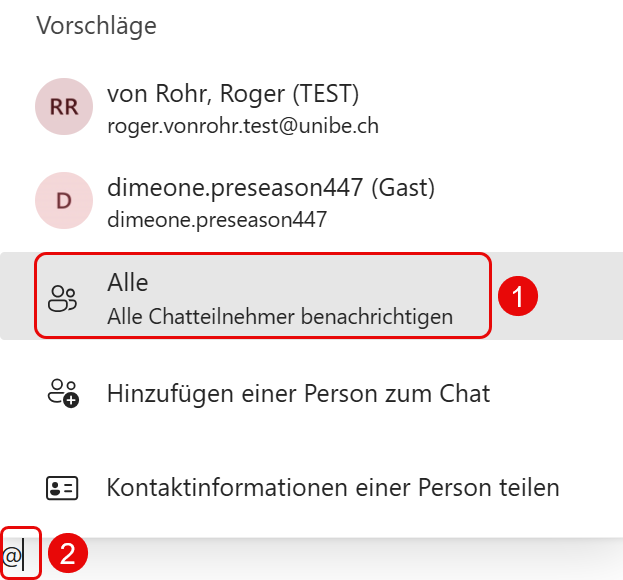623x580 pixels.
Task: Click the Alle group people icon
Action: 62,298
